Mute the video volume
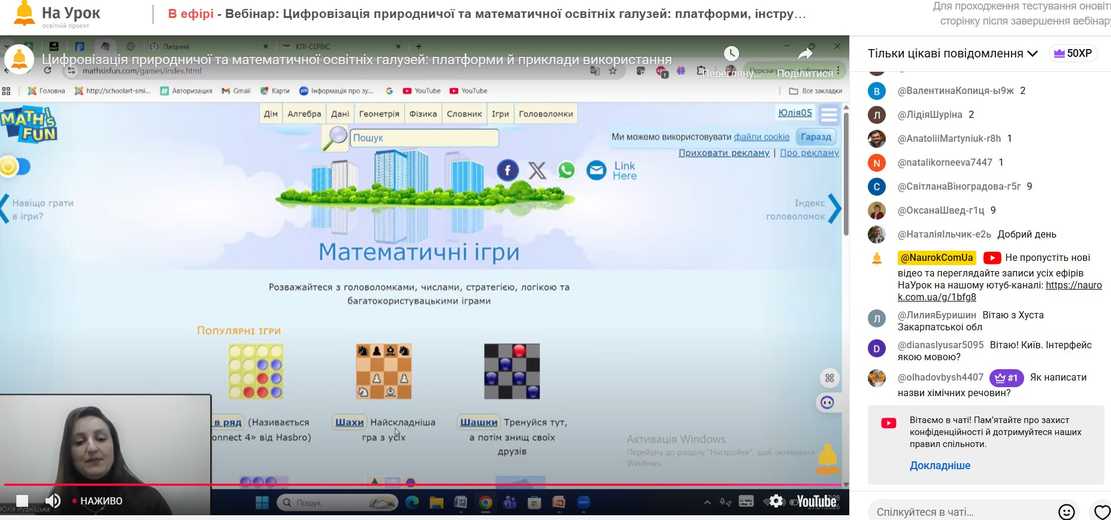Image resolution: width=1111 pixels, height=520 pixels. point(53,501)
